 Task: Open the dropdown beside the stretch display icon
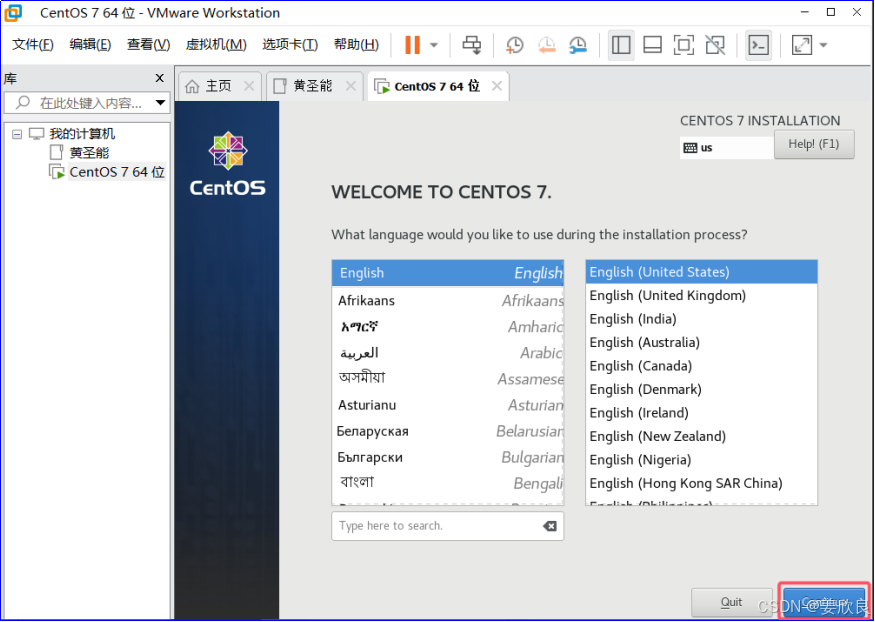(x=823, y=45)
